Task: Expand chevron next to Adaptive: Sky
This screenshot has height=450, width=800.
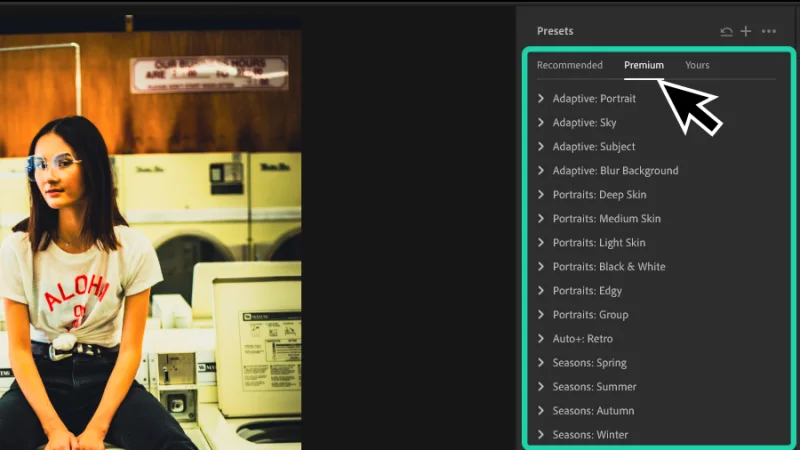Action: [x=541, y=122]
